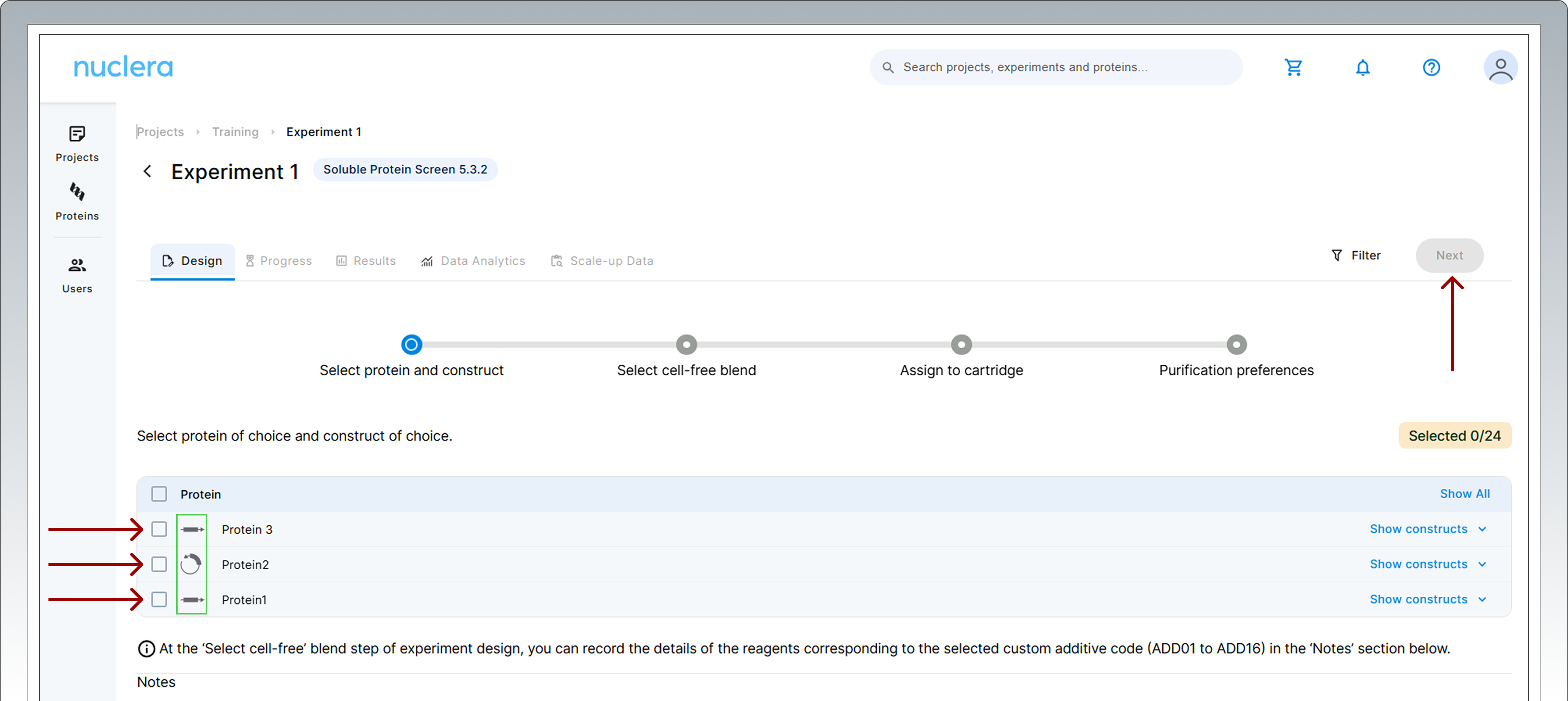Go to Proteins in the sidebar
The height and width of the screenshot is (701, 1568).
click(77, 202)
